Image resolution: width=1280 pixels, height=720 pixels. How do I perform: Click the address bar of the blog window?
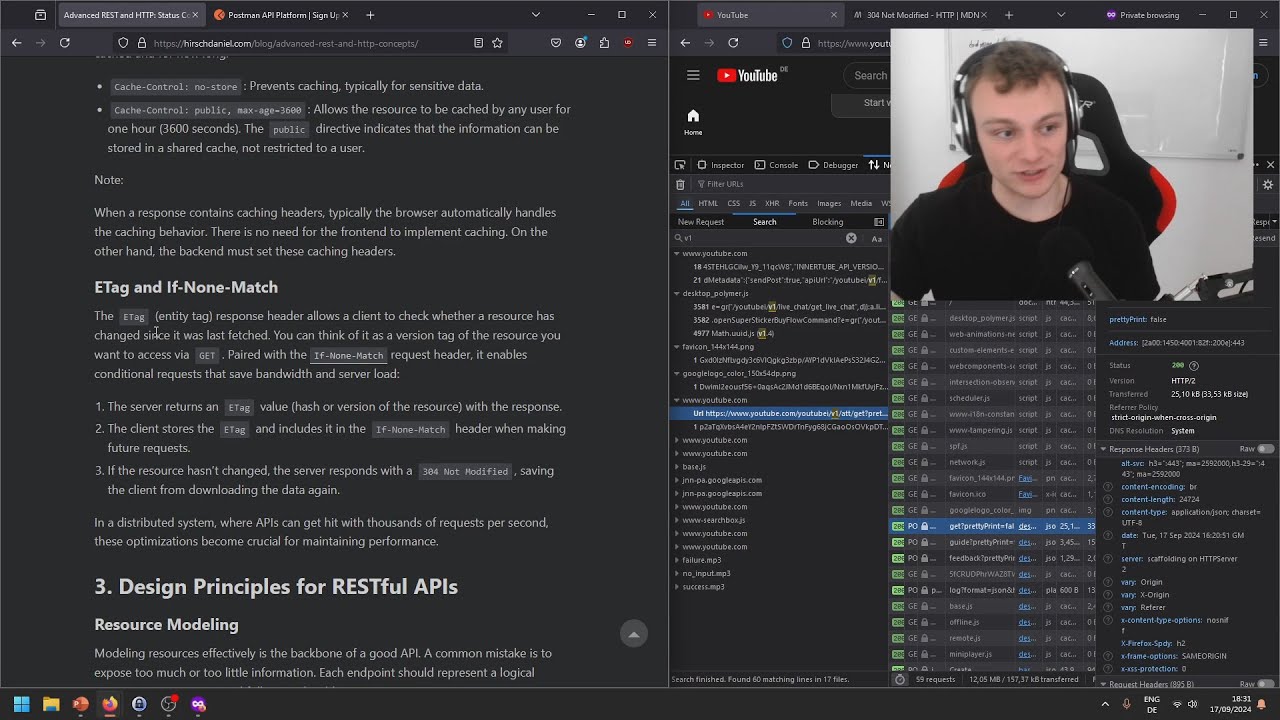[x=309, y=43]
